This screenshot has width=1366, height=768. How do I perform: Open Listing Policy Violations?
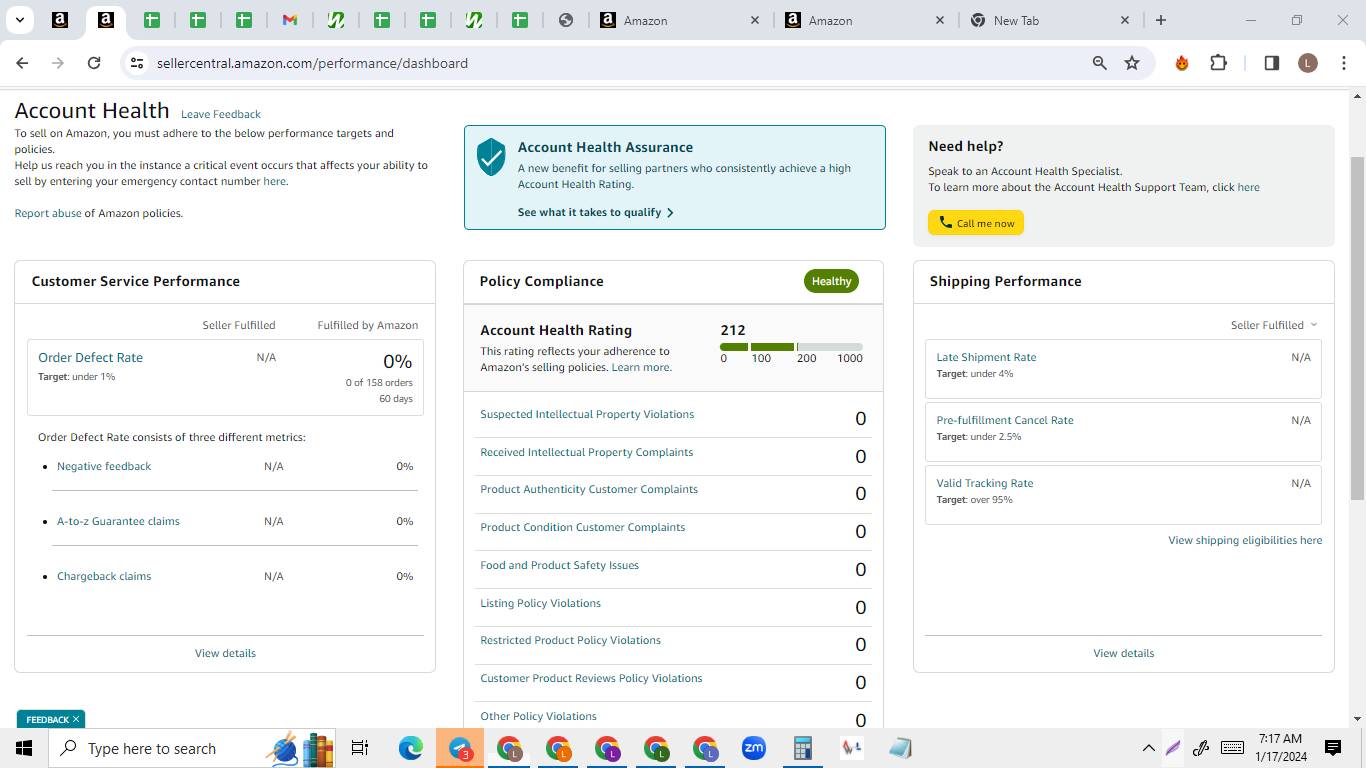(x=540, y=603)
